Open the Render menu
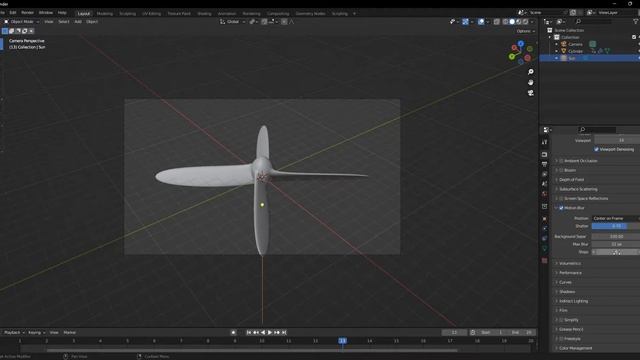Viewport: 640px width, 360px height. tap(27, 13)
